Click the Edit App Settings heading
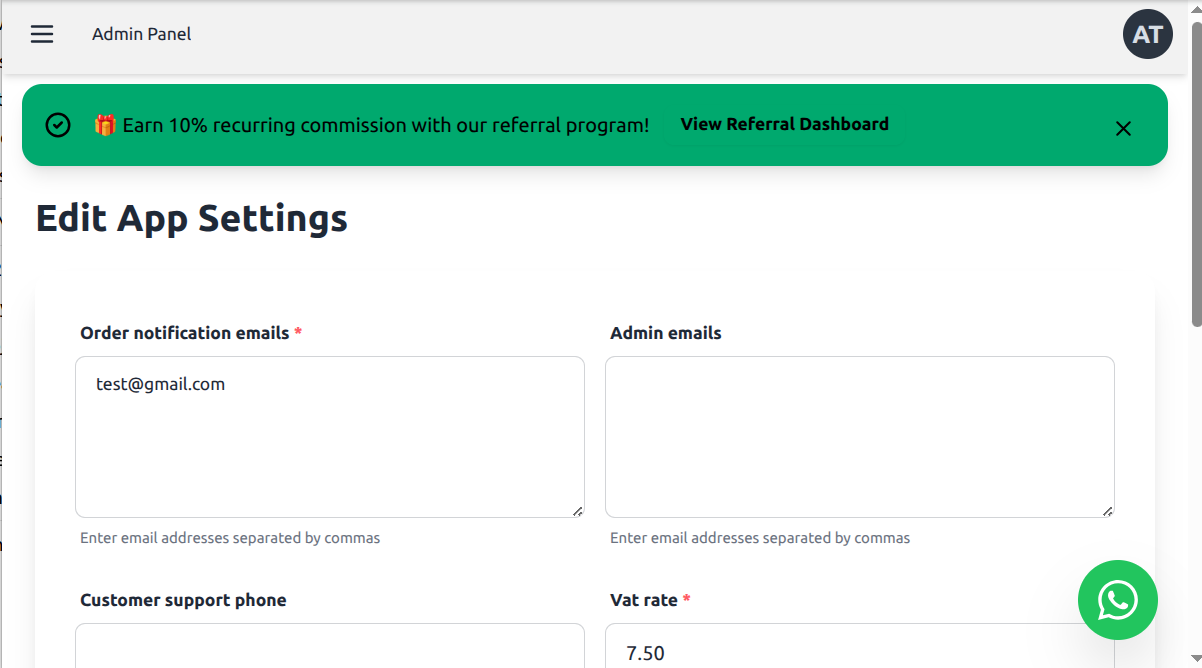Screen dimensions: 1202x668 191,217
